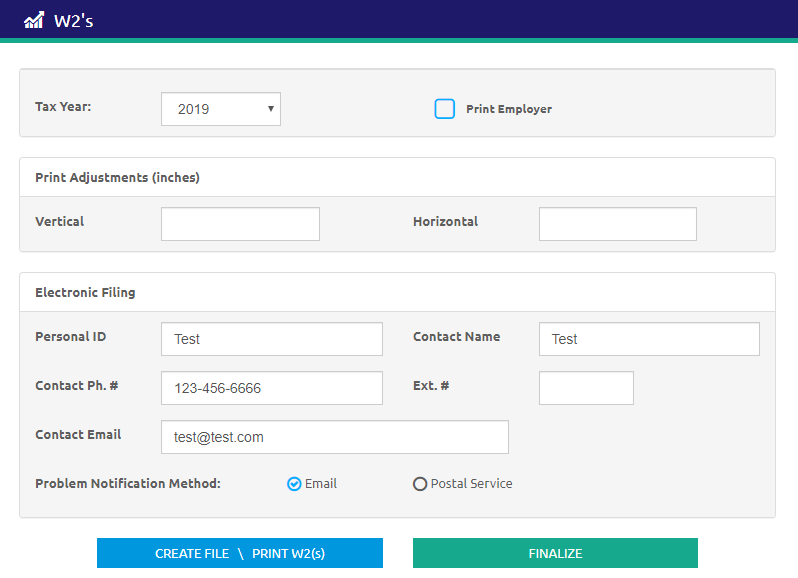Image resolution: width=798 pixels, height=578 pixels.
Task: Click the W2's page title text
Action: (73, 21)
